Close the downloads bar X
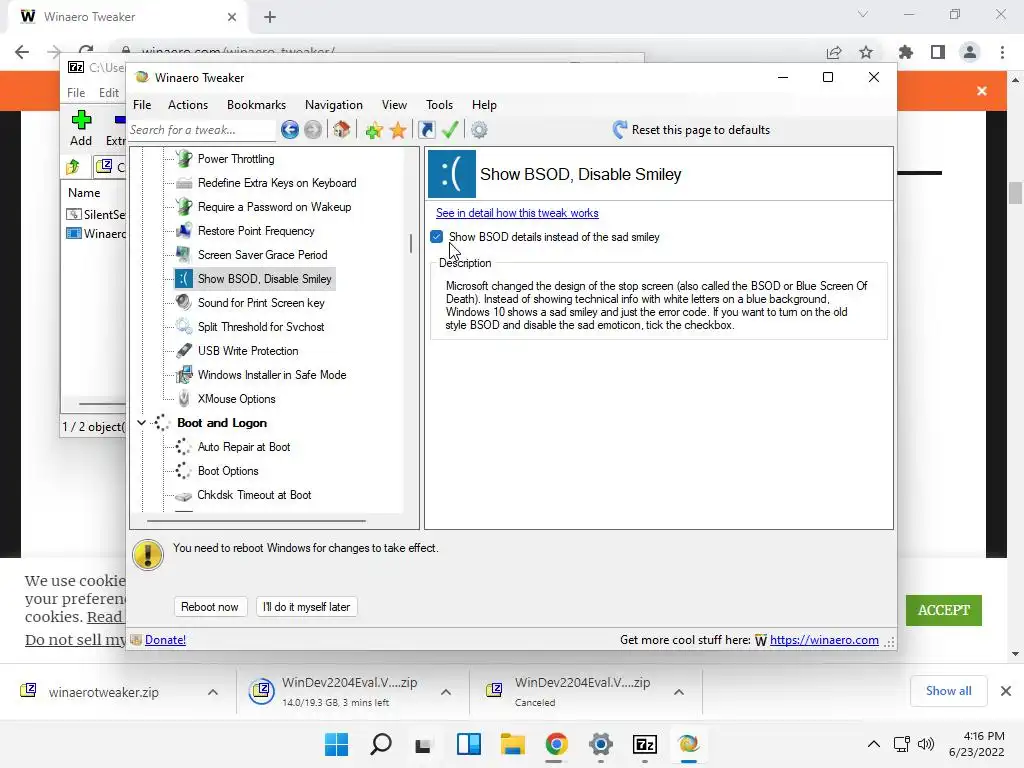 (x=1006, y=691)
